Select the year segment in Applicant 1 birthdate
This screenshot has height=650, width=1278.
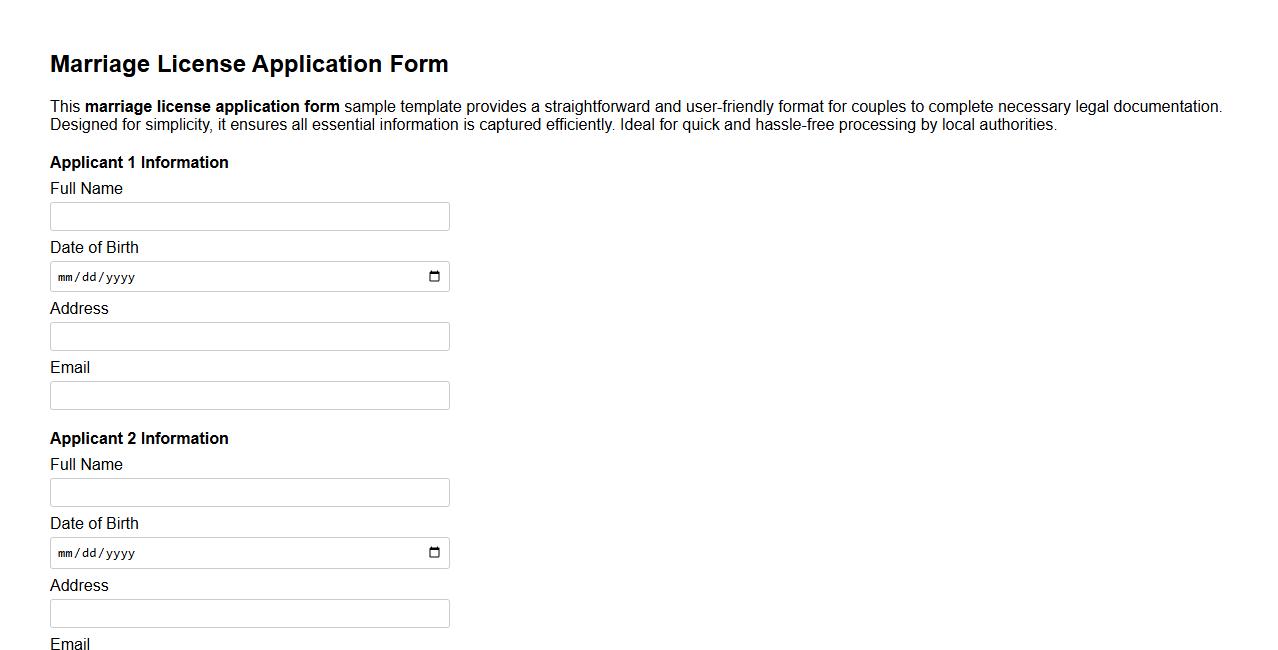click(x=120, y=277)
